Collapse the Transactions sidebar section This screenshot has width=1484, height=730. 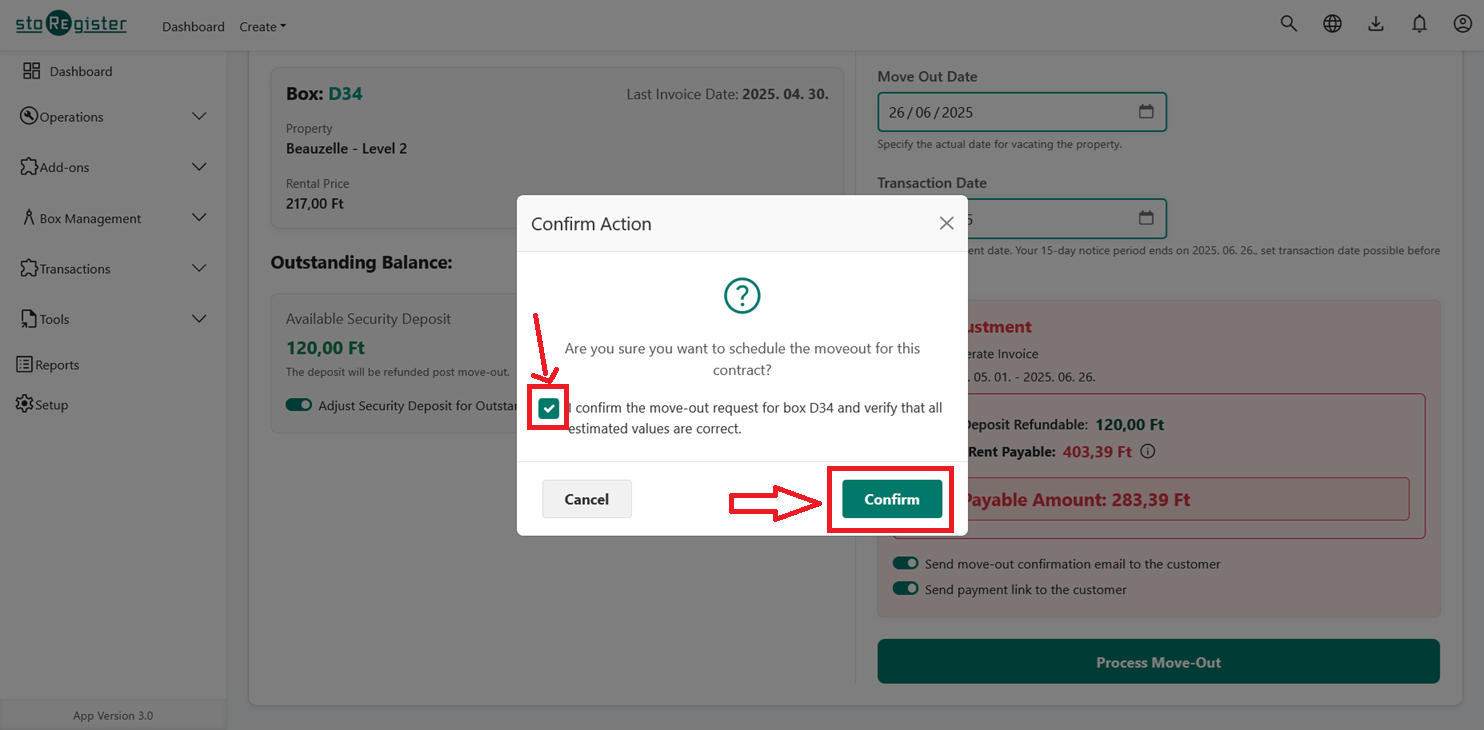click(74, 268)
